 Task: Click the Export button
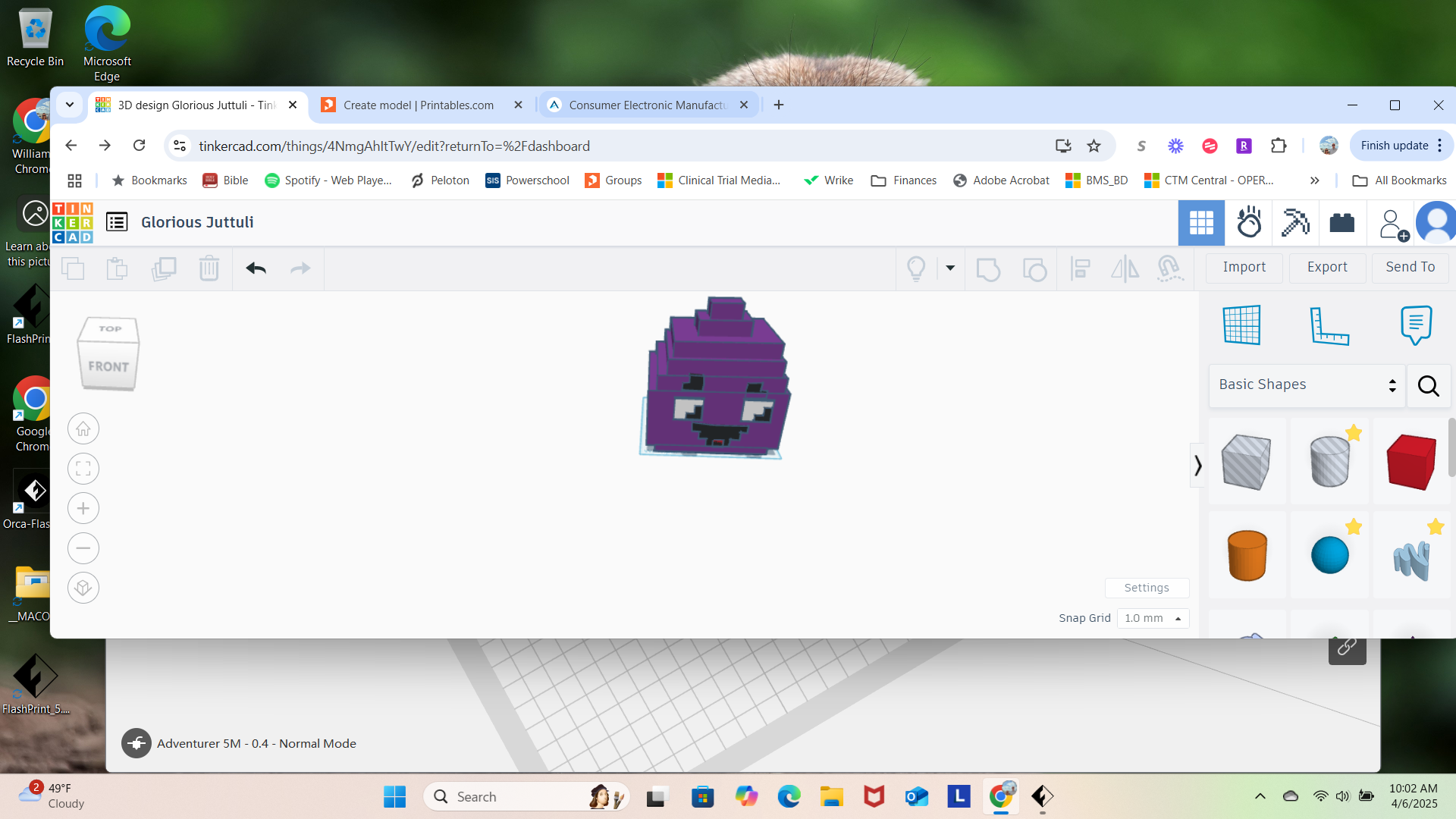click(x=1327, y=268)
